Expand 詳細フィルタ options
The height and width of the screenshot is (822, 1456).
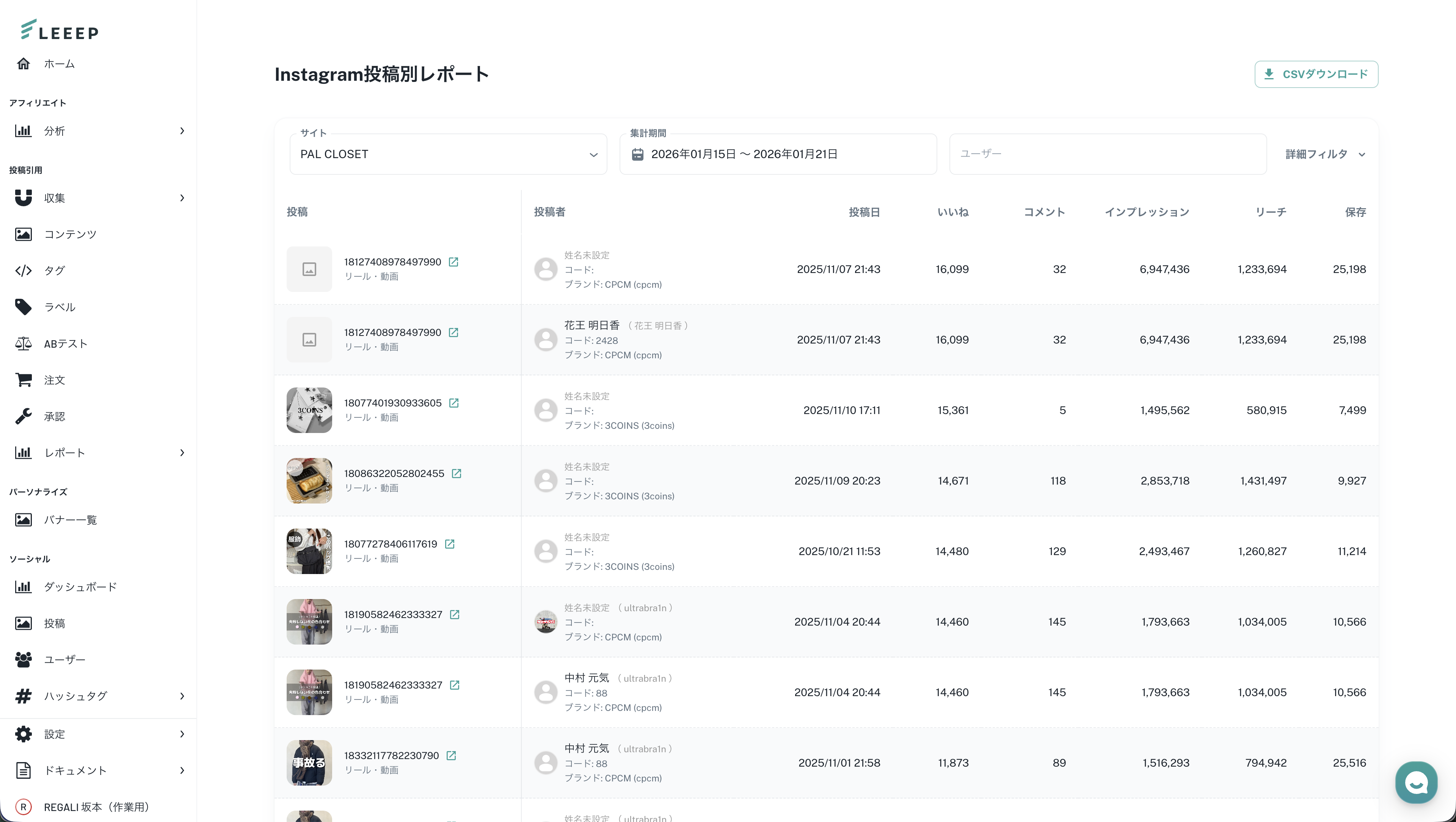[x=1324, y=154]
